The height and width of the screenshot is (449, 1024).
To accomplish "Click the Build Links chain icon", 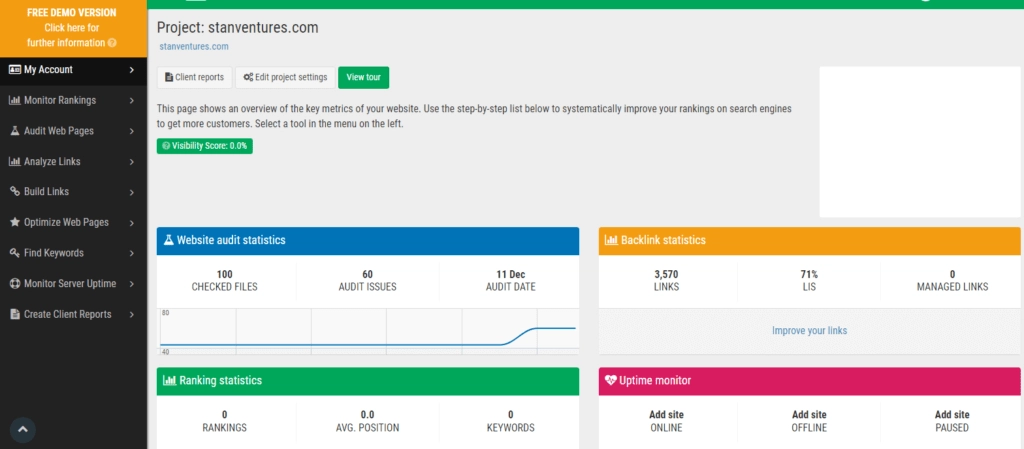I will [x=15, y=192].
